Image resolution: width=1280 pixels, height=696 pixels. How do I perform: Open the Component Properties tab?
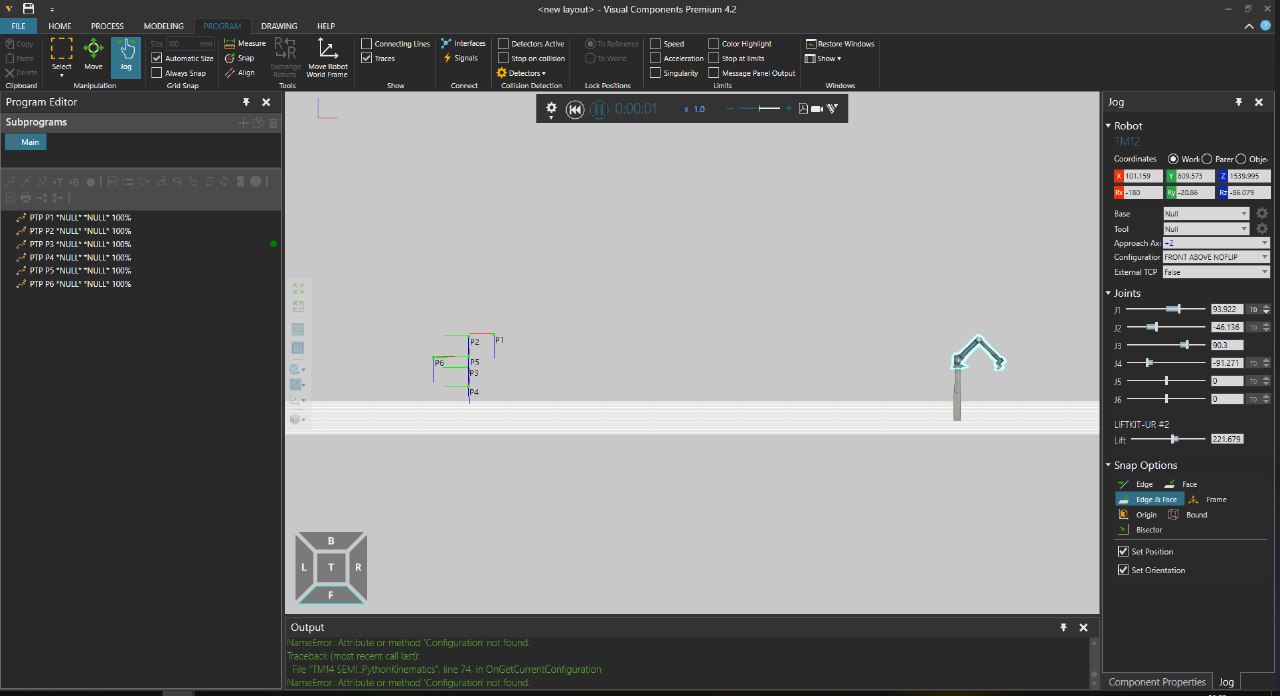[1157, 682]
